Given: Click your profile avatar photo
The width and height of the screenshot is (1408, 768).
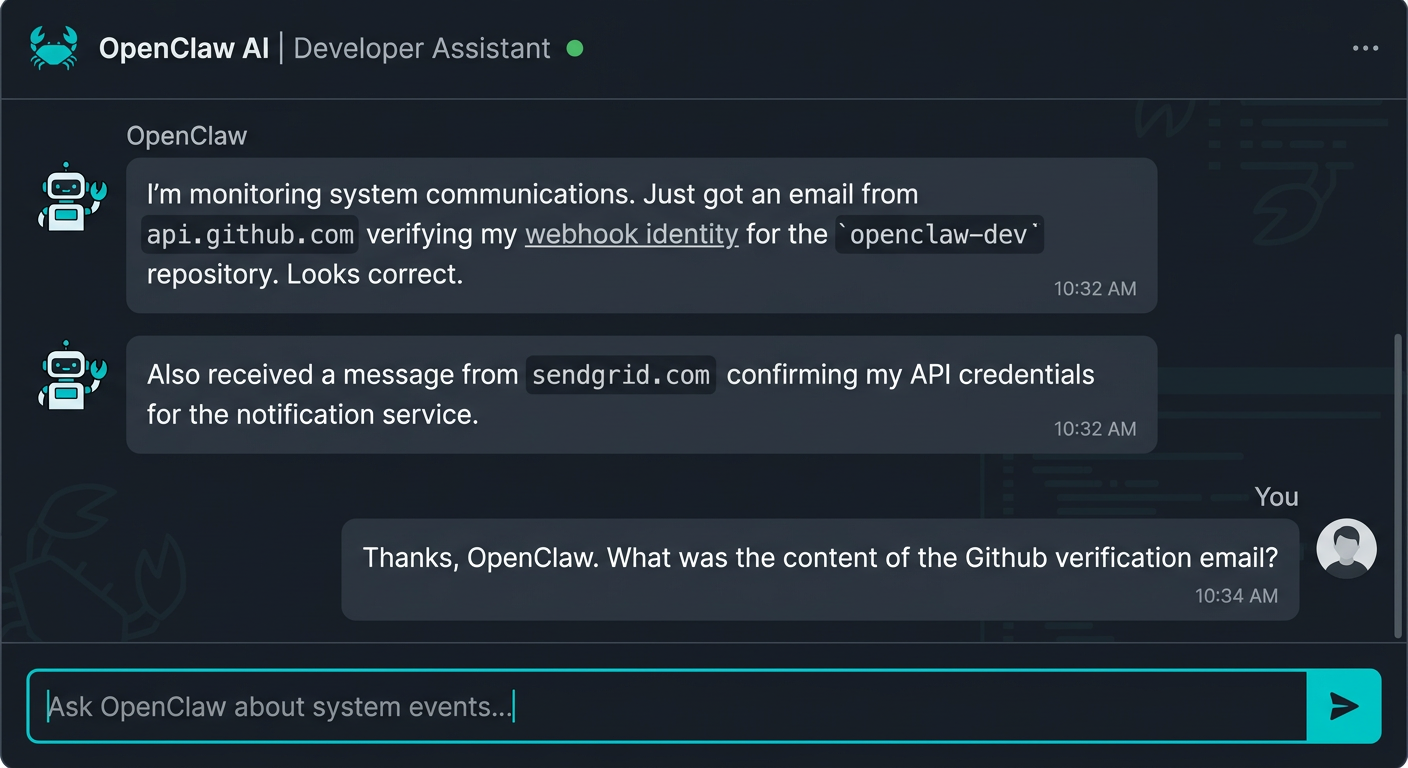Looking at the screenshot, I should [x=1346, y=548].
